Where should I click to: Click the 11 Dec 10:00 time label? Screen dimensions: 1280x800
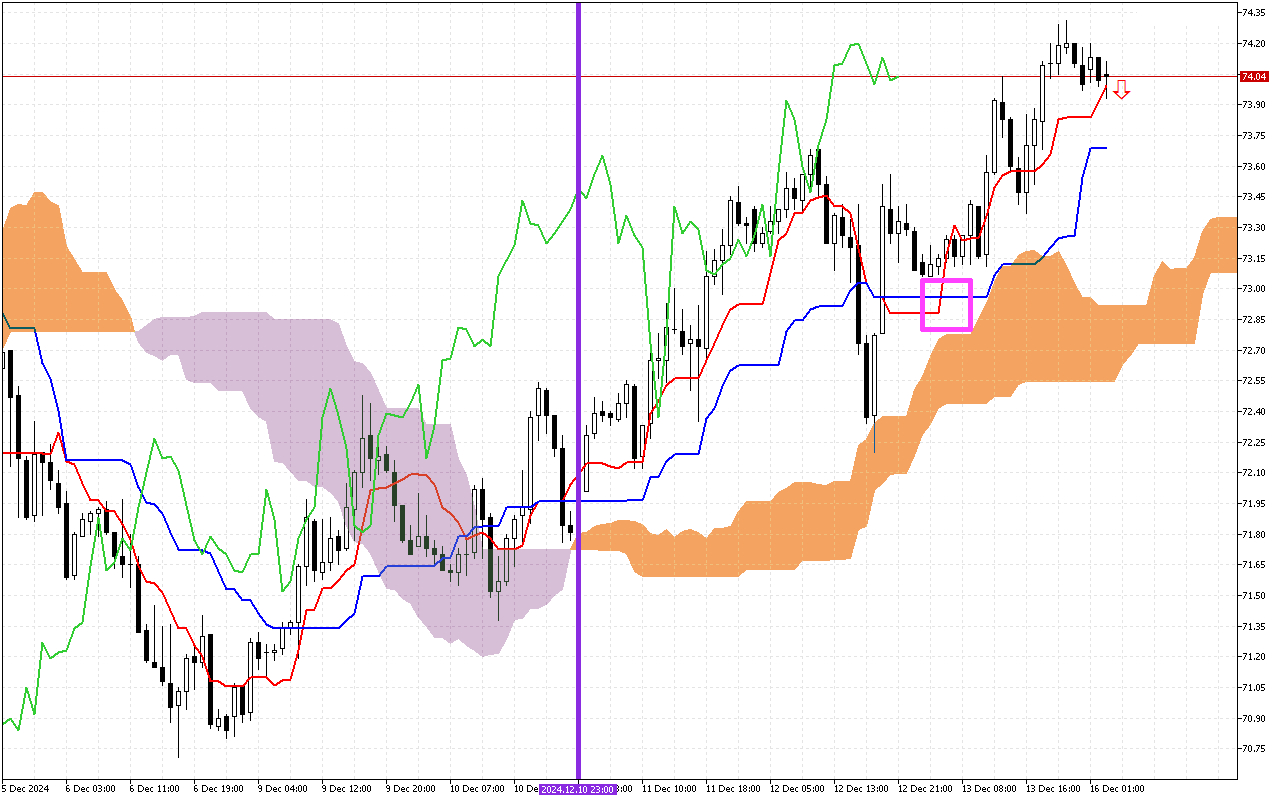pyautogui.click(x=669, y=789)
